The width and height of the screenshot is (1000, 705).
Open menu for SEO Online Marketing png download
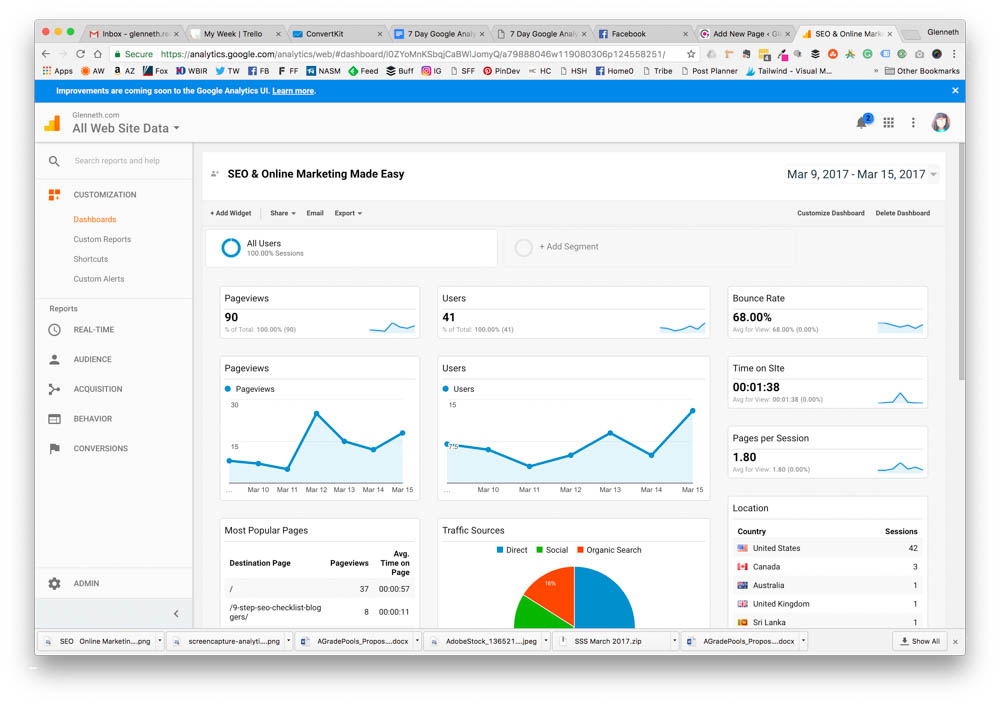[x=160, y=641]
